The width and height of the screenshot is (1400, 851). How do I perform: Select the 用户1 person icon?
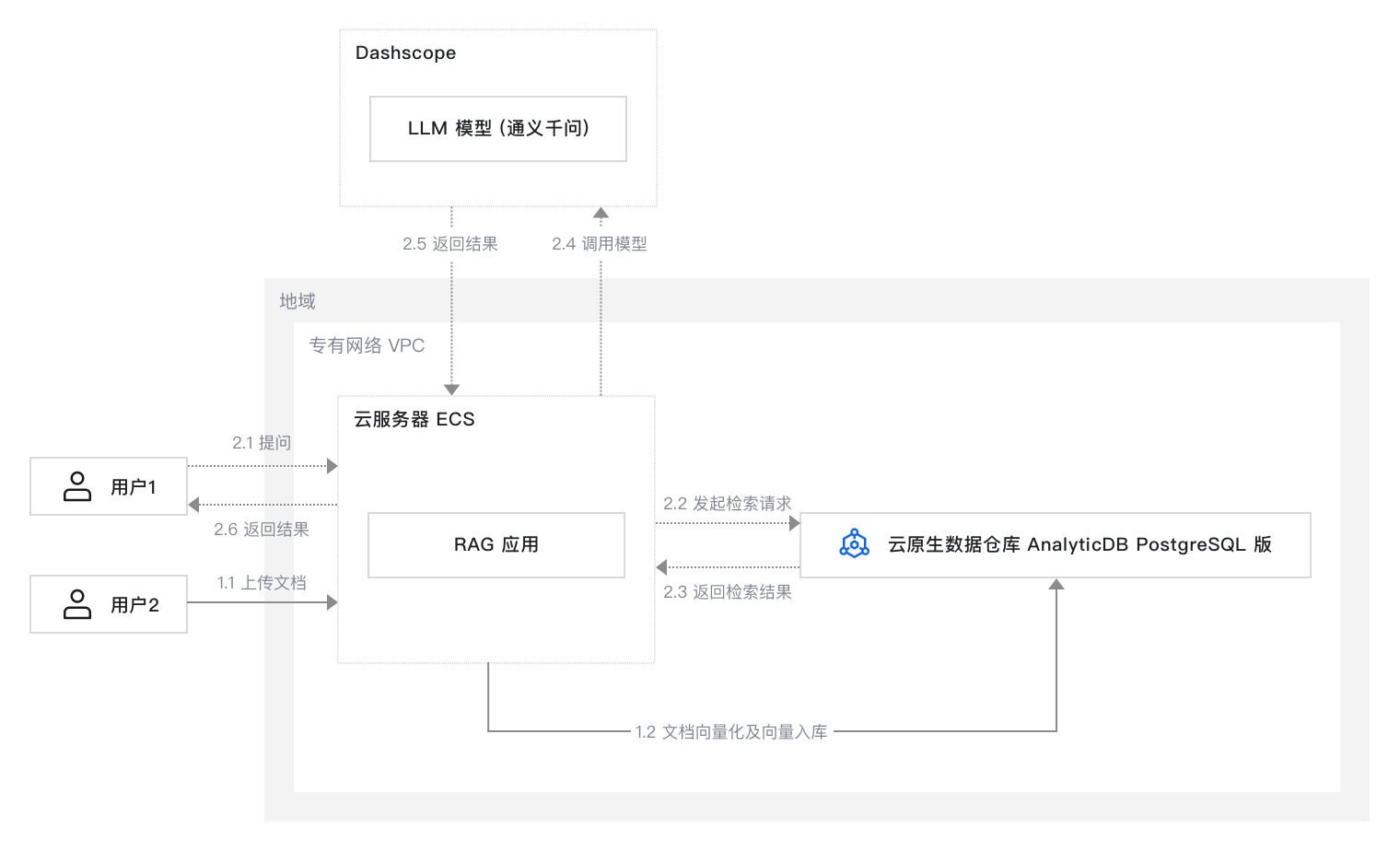[x=77, y=486]
